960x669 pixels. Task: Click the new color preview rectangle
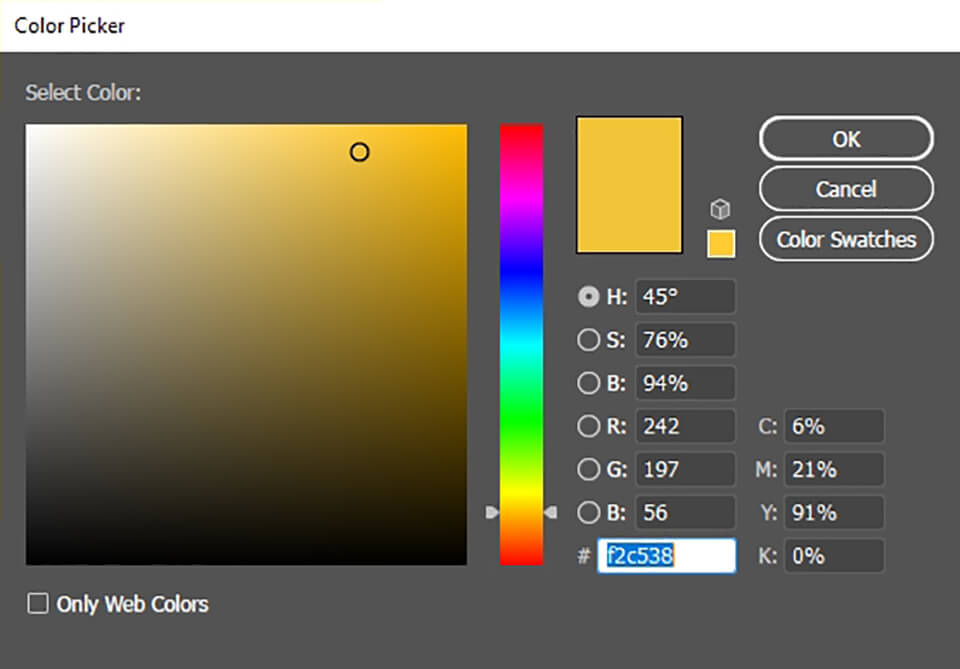tap(629, 183)
